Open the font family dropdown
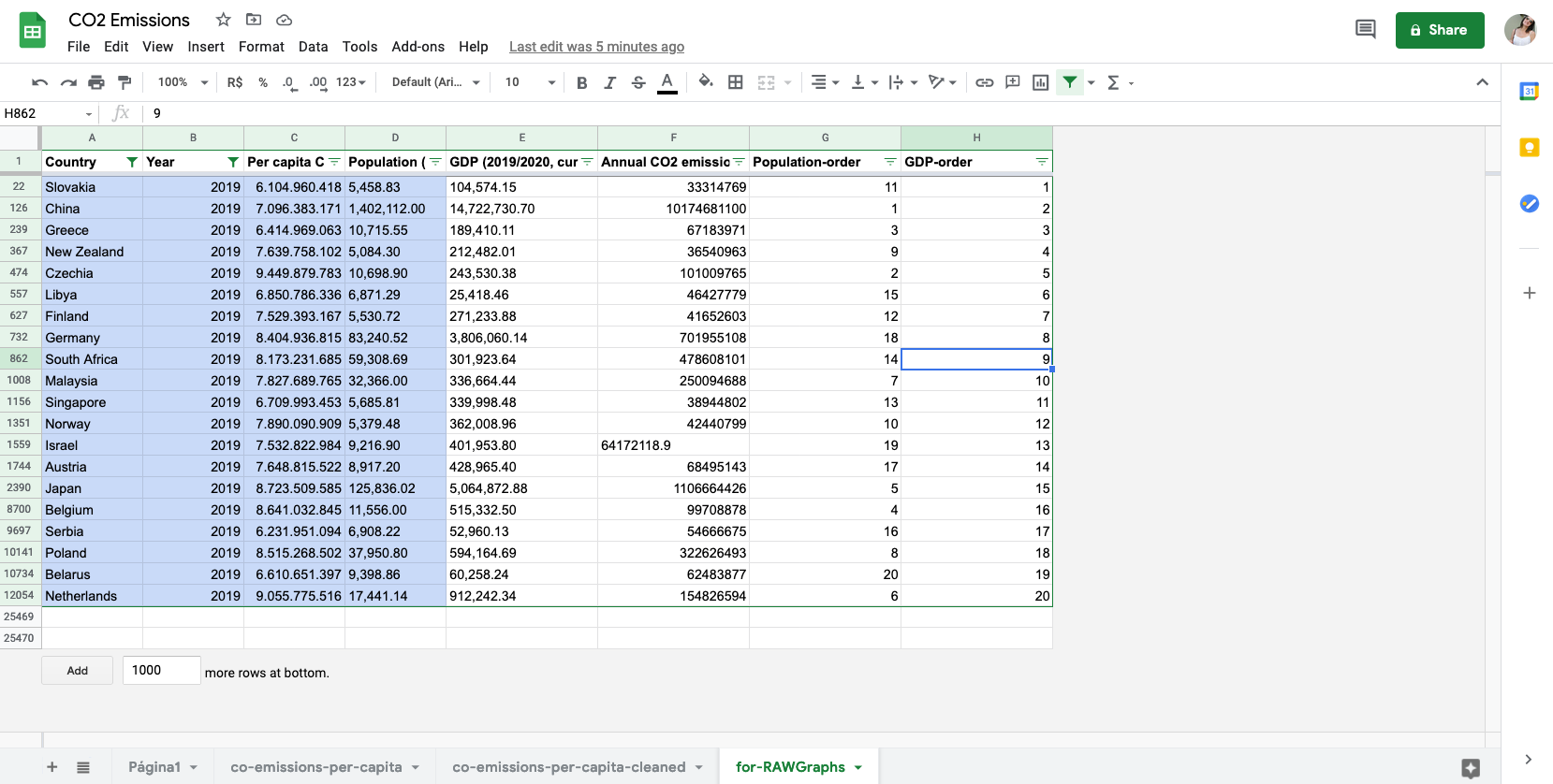The height and width of the screenshot is (784, 1553). click(x=435, y=82)
